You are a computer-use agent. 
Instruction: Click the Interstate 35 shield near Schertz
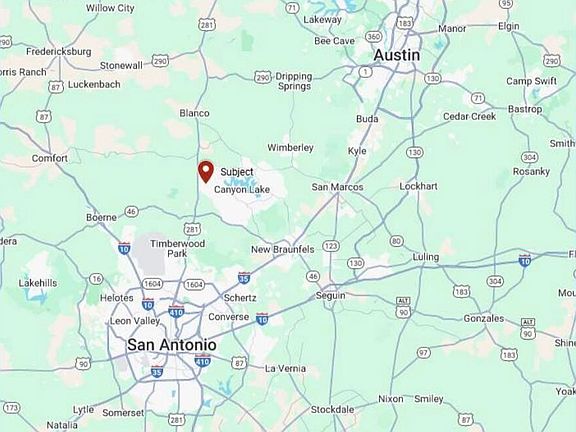point(244,278)
